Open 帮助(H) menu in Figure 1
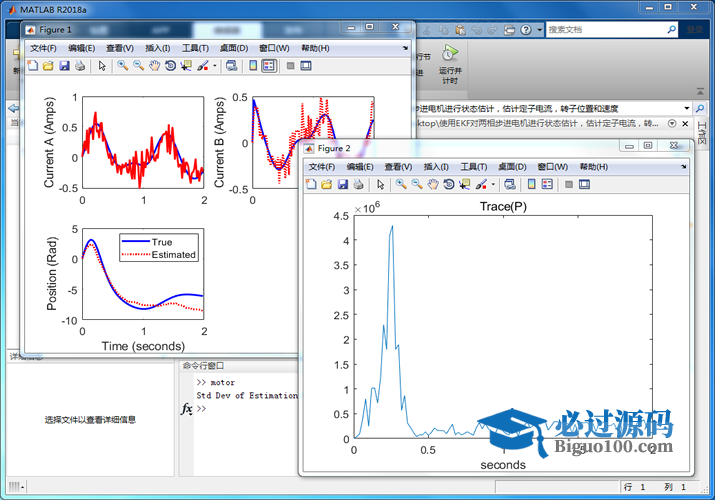The height and width of the screenshot is (500, 715). pyautogui.click(x=315, y=48)
